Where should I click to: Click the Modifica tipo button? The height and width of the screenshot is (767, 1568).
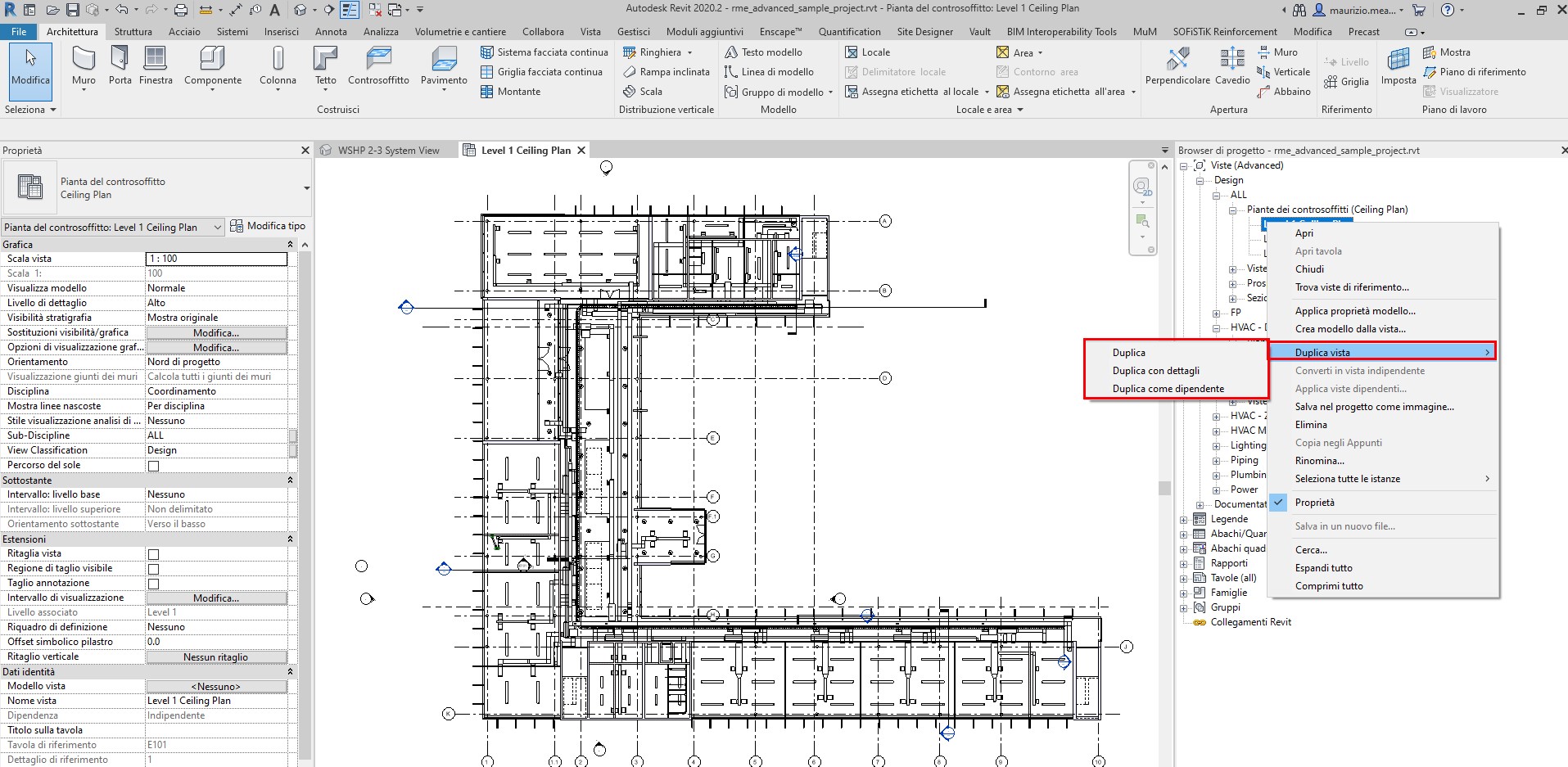tap(269, 226)
